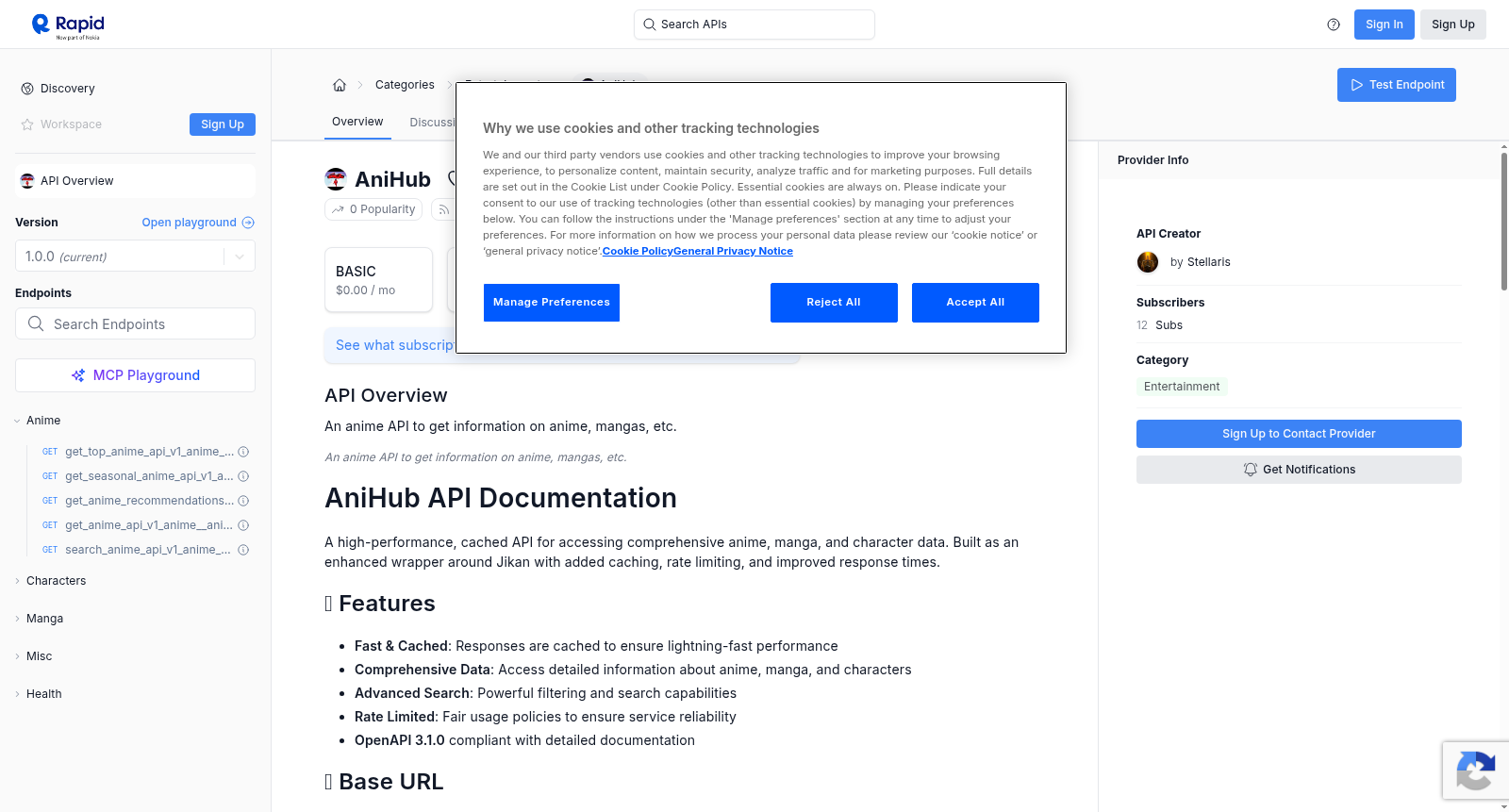This screenshot has width=1509, height=812.
Task: Click Sign Up to Contact Provider
Action: click(1299, 434)
